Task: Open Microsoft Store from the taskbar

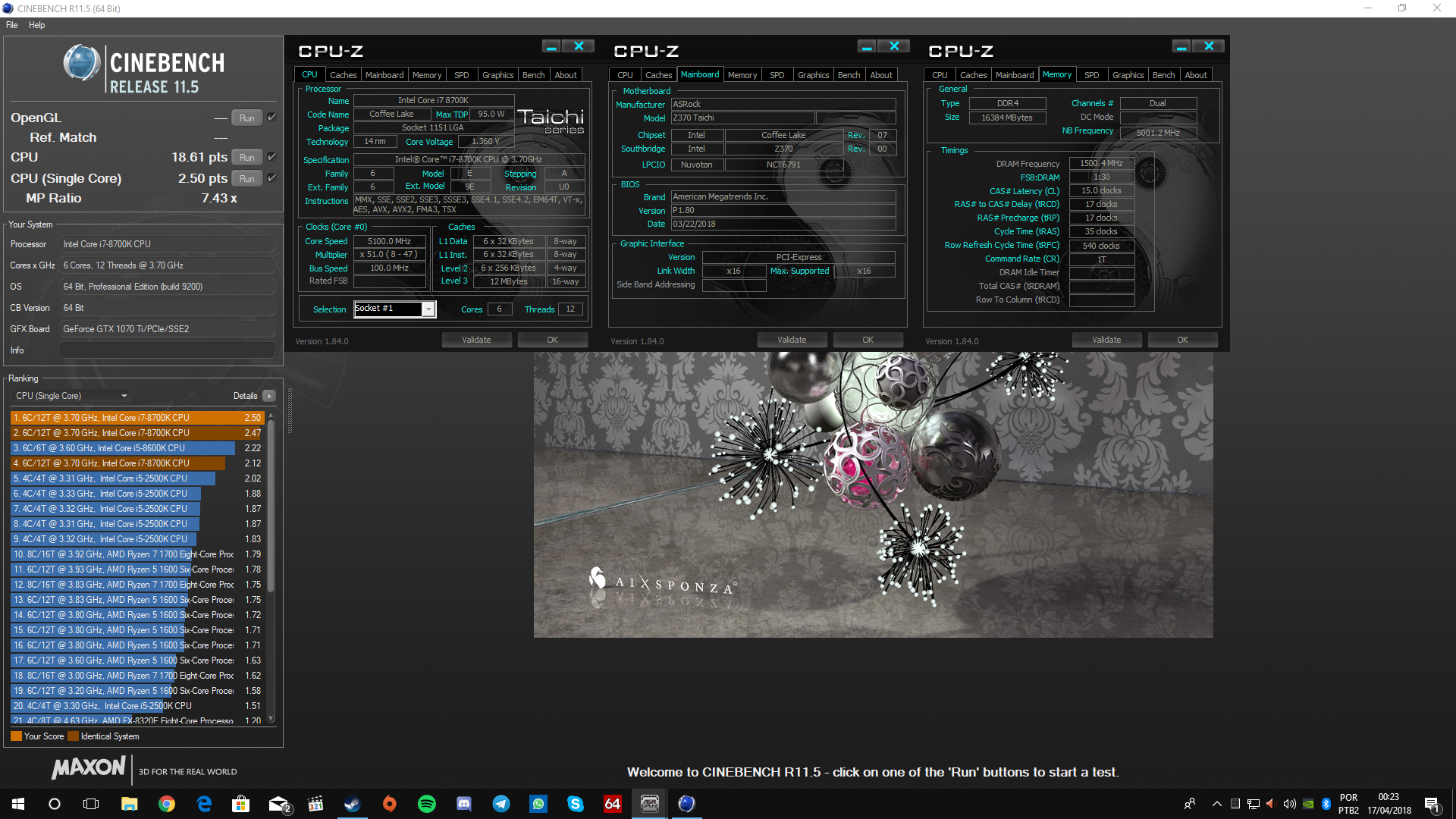Action: point(241,804)
